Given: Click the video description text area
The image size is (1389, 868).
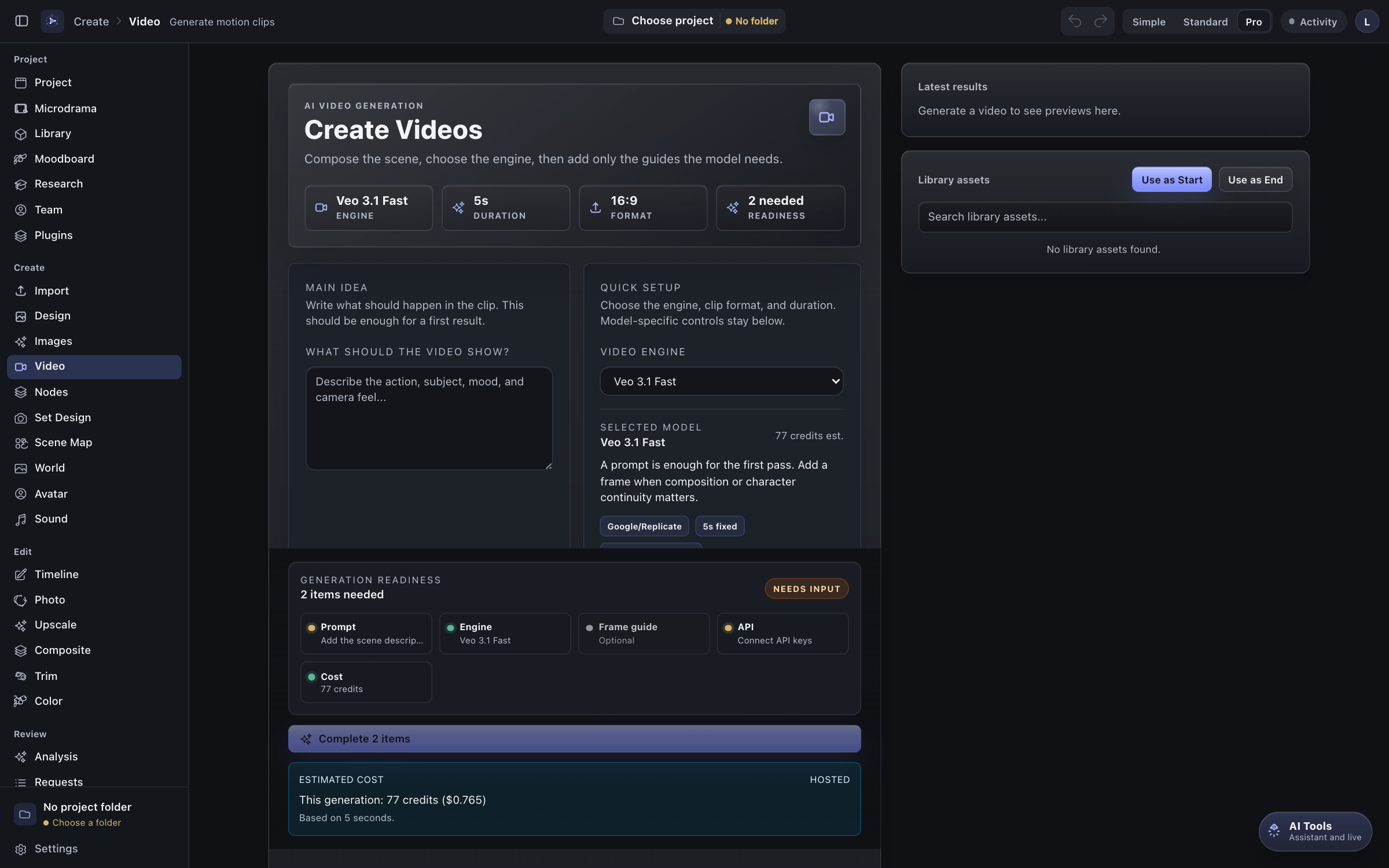Looking at the screenshot, I should pyautogui.click(x=429, y=418).
